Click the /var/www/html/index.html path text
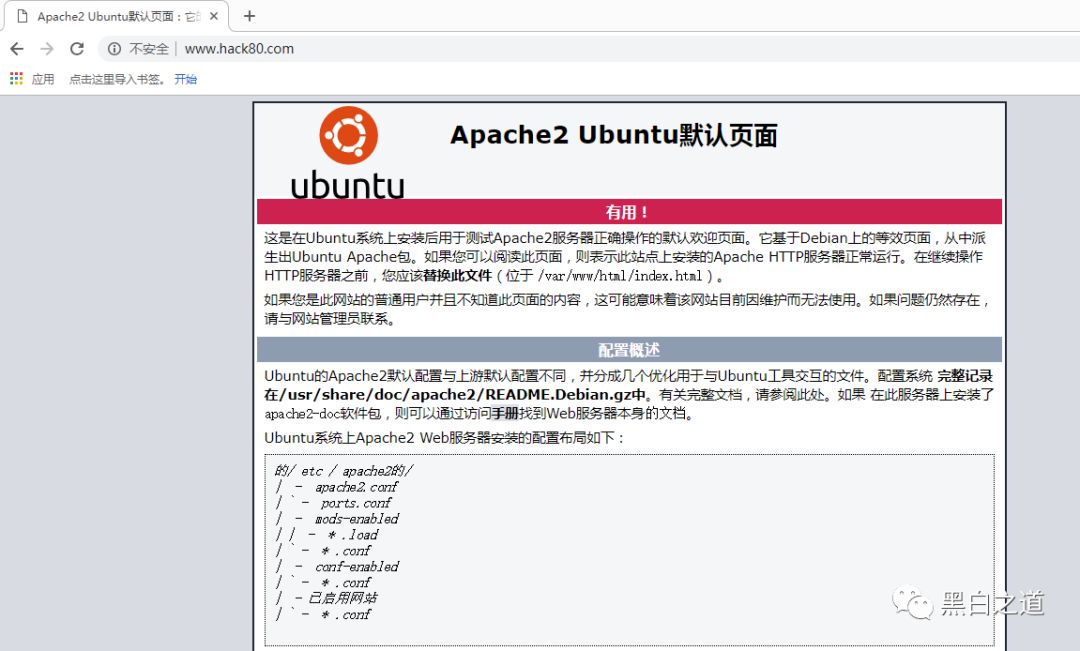Screen dimensions: 1080x651 (x=619, y=276)
